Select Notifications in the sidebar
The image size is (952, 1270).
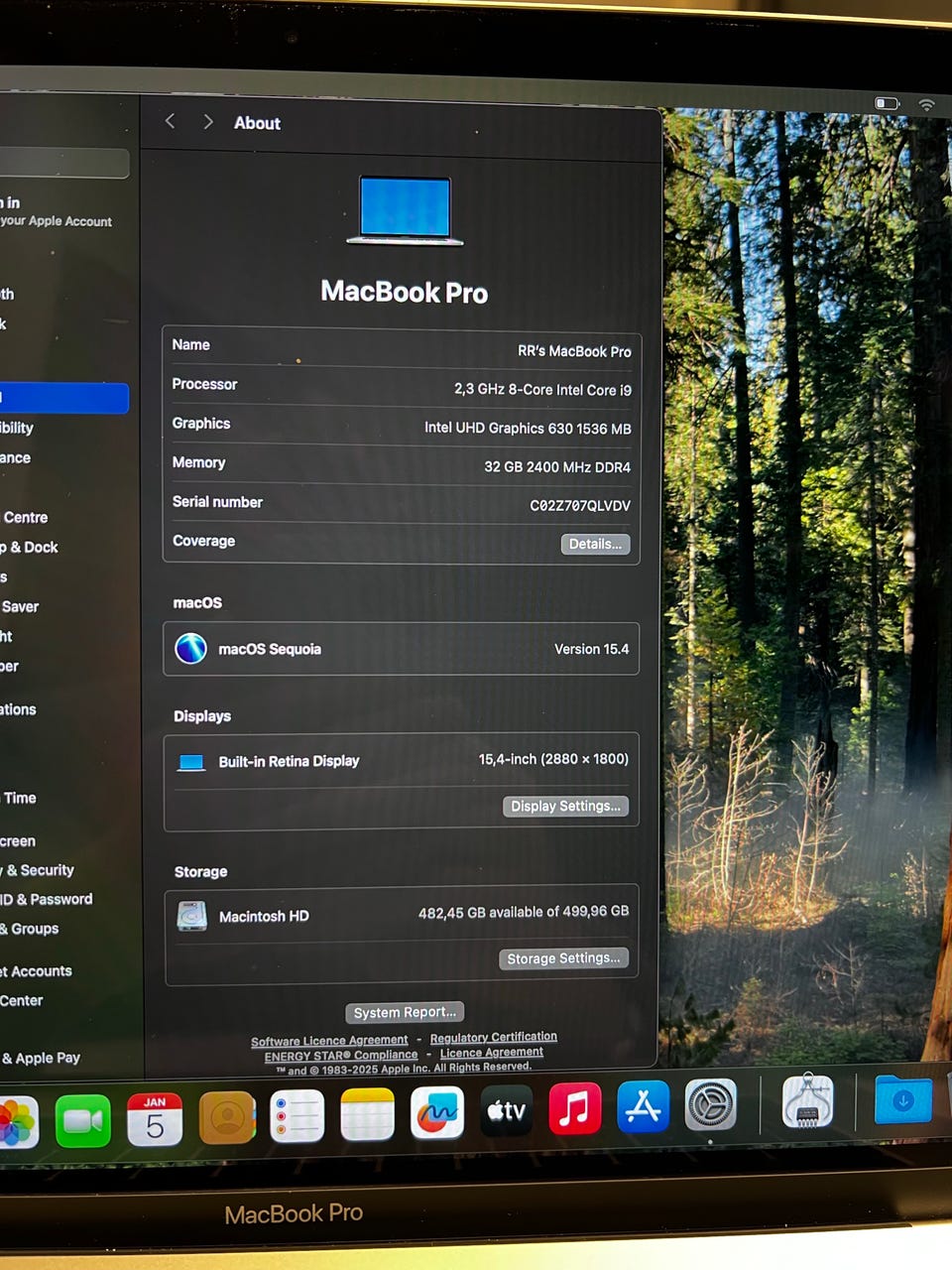coord(18,709)
